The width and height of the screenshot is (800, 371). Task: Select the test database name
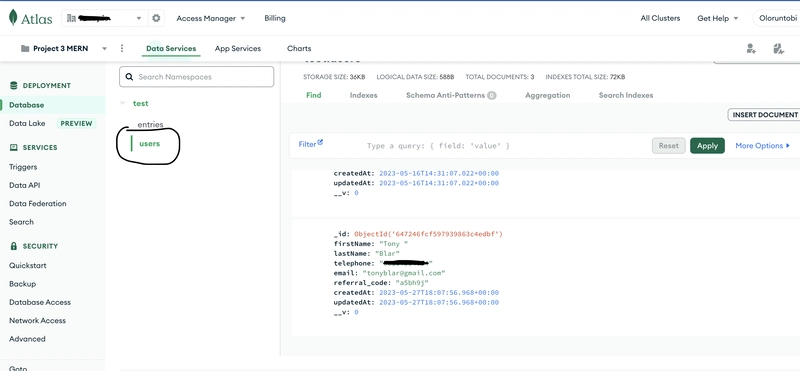tap(140, 103)
